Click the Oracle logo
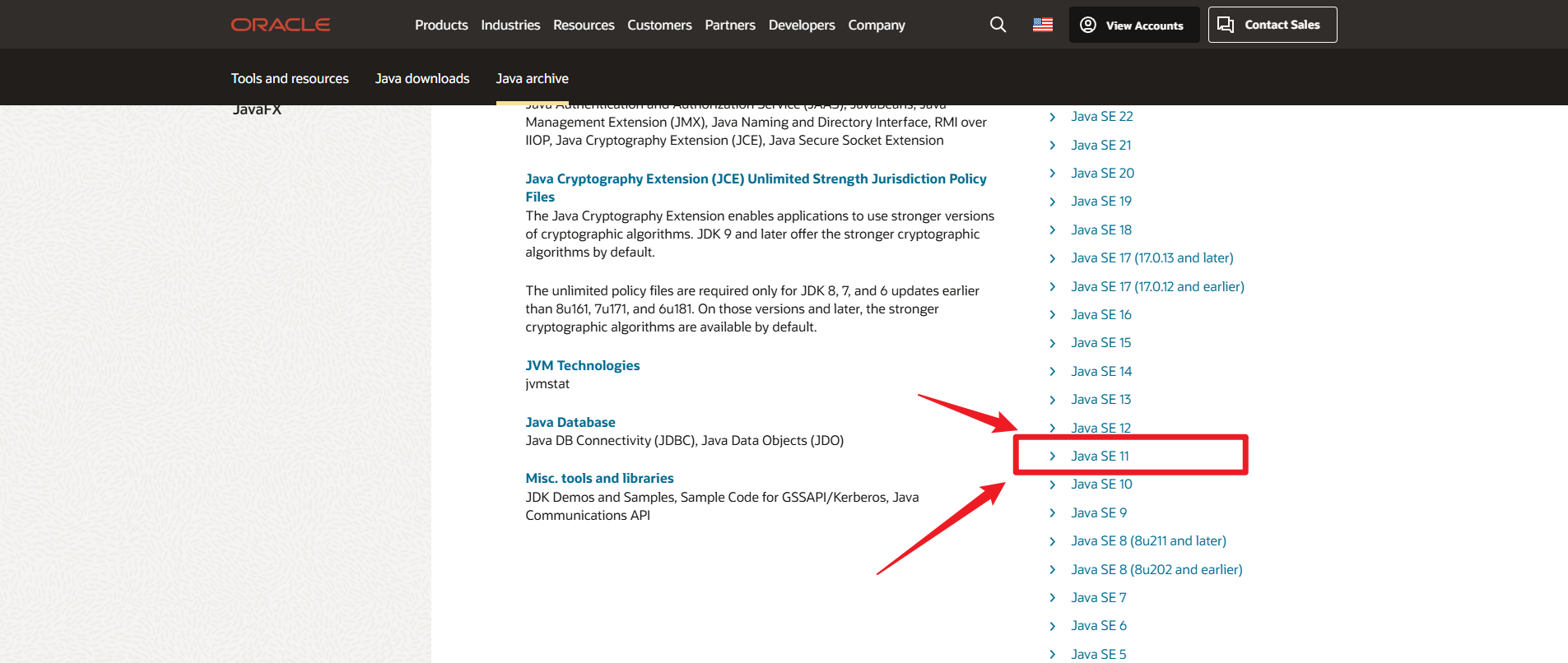 click(x=281, y=25)
